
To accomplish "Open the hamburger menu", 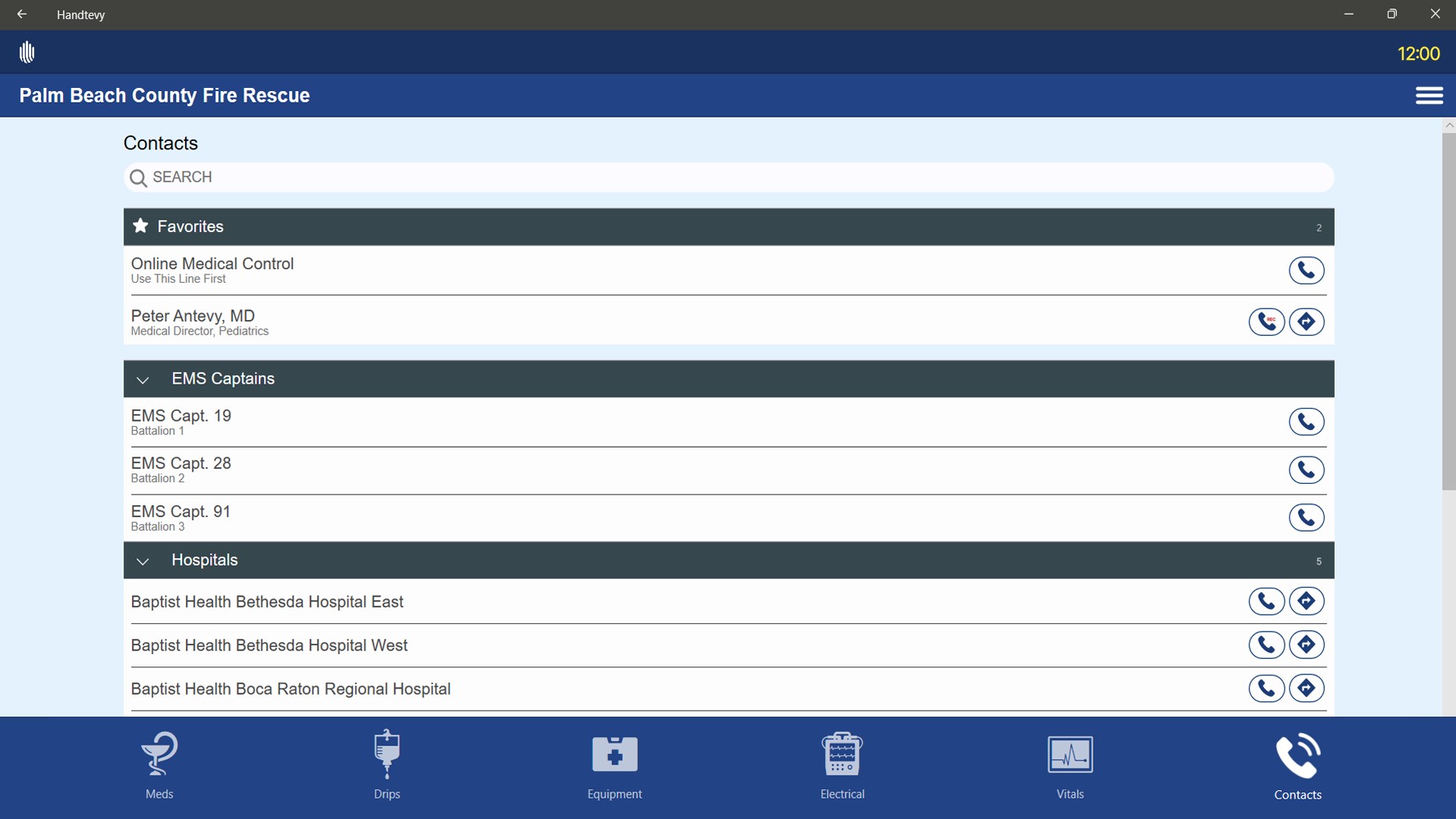I will pyautogui.click(x=1430, y=96).
